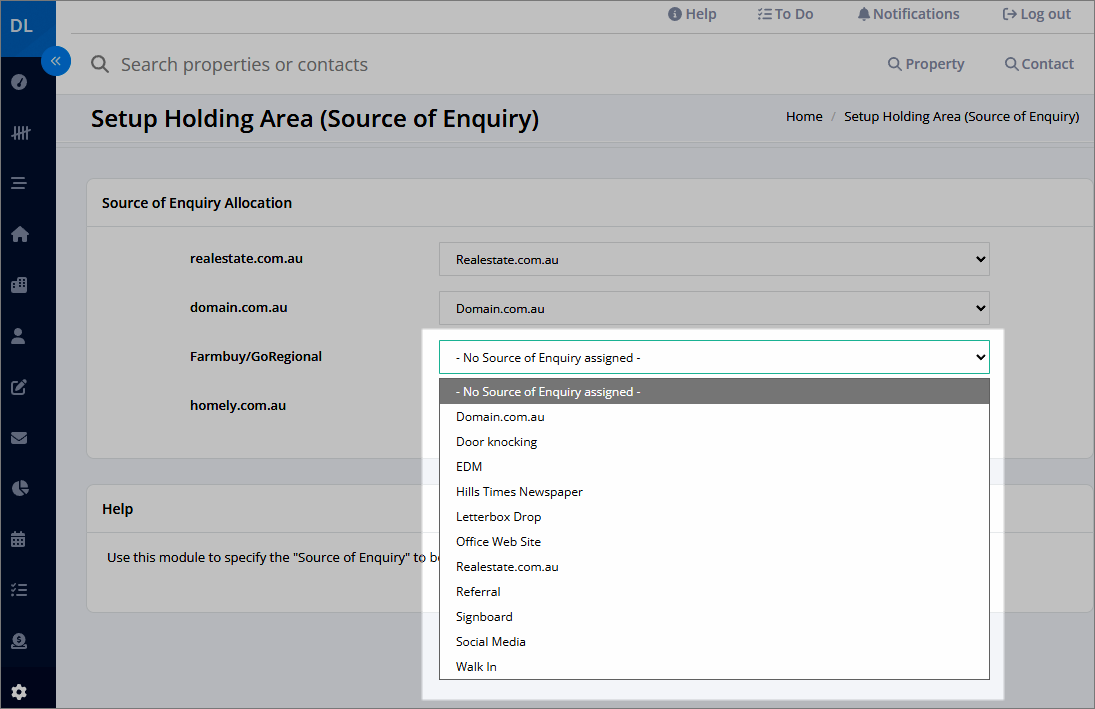Open the pie chart reports icon
The width and height of the screenshot is (1095, 709).
pos(20,488)
